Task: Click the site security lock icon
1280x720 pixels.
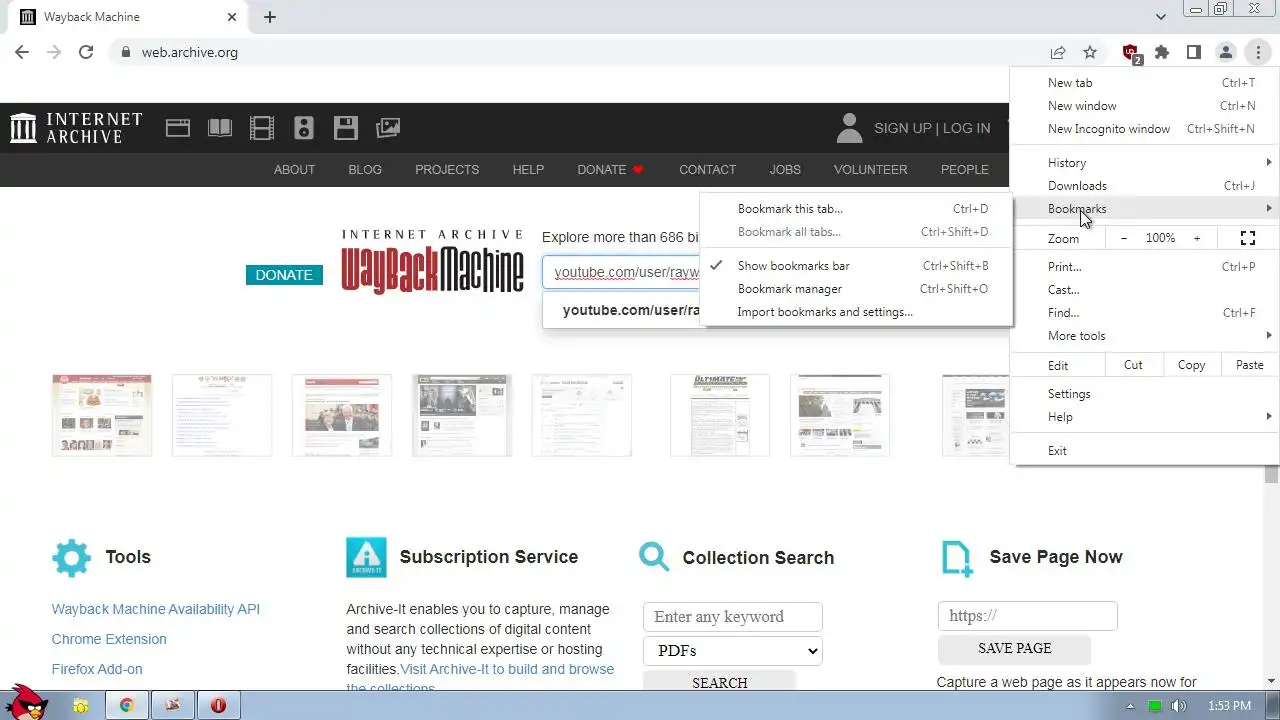Action: 125,52
